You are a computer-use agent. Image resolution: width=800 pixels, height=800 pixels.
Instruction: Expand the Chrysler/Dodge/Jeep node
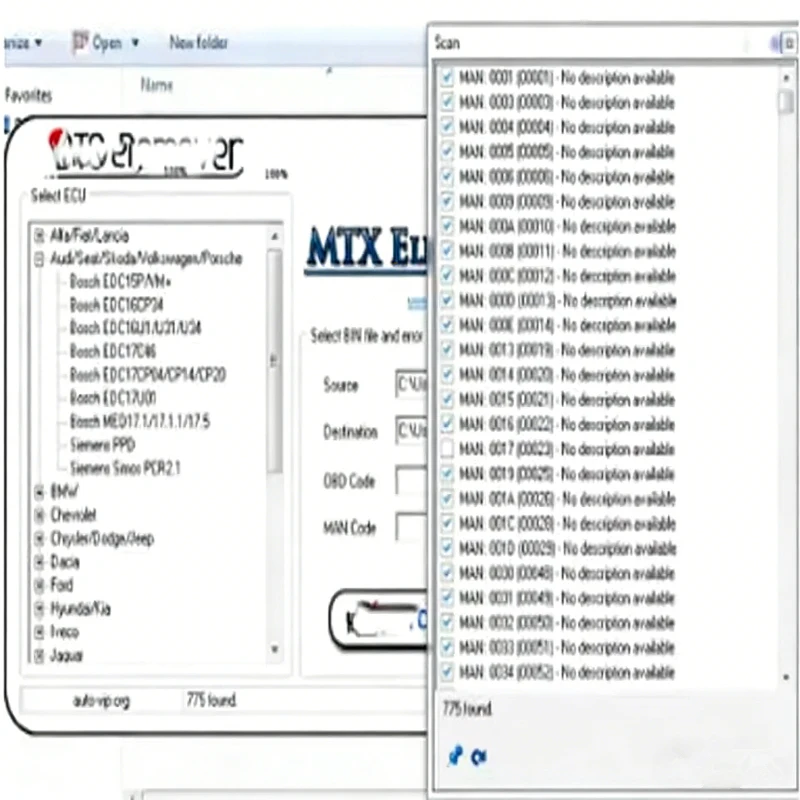(x=39, y=538)
